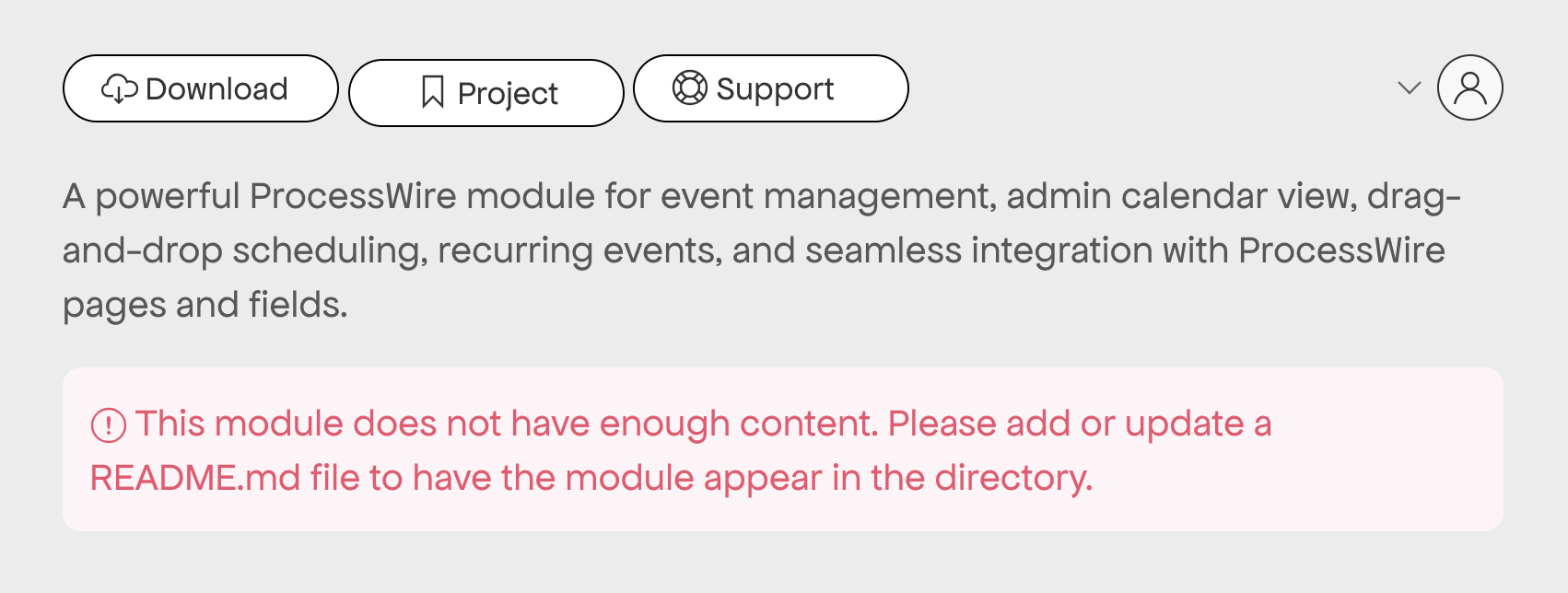Screen dimensions: 1568x593
Task: Click 'and-drop scheduling' in description
Action: tap(245, 250)
